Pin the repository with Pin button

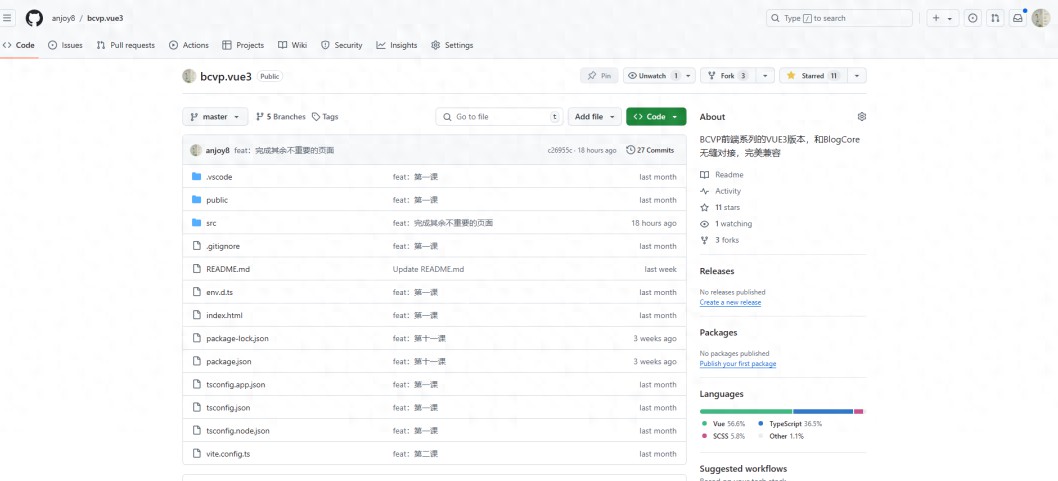coord(599,76)
